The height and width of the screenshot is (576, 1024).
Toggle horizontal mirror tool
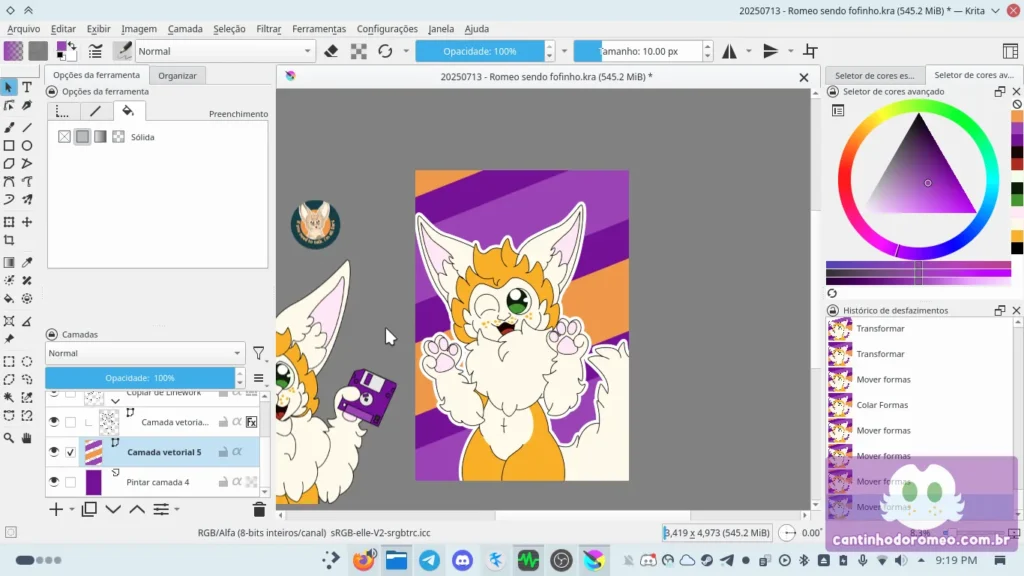tap(729, 51)
